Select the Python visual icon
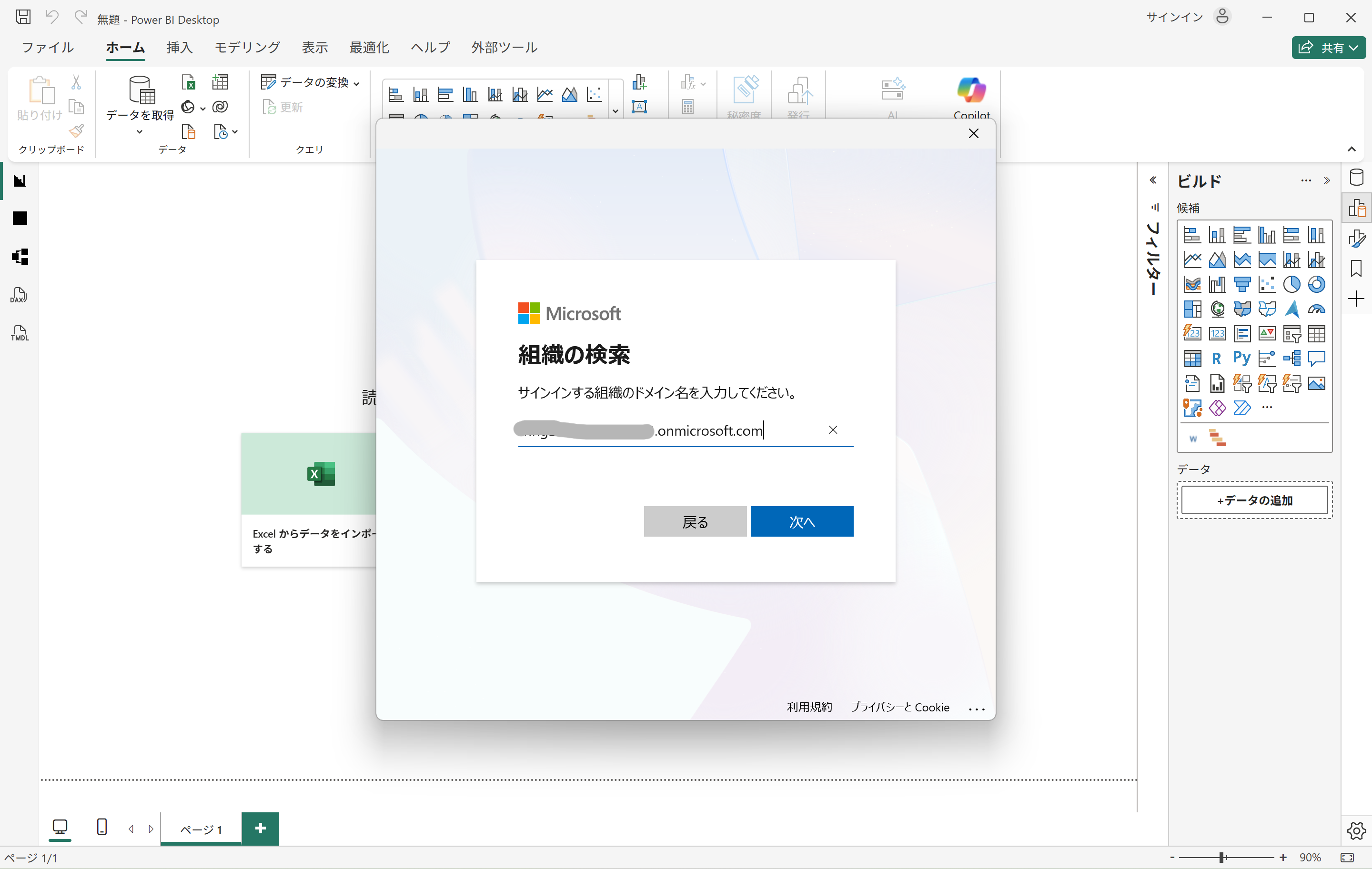Screen dimensions: 1372x869 (x=1241, y=358)
